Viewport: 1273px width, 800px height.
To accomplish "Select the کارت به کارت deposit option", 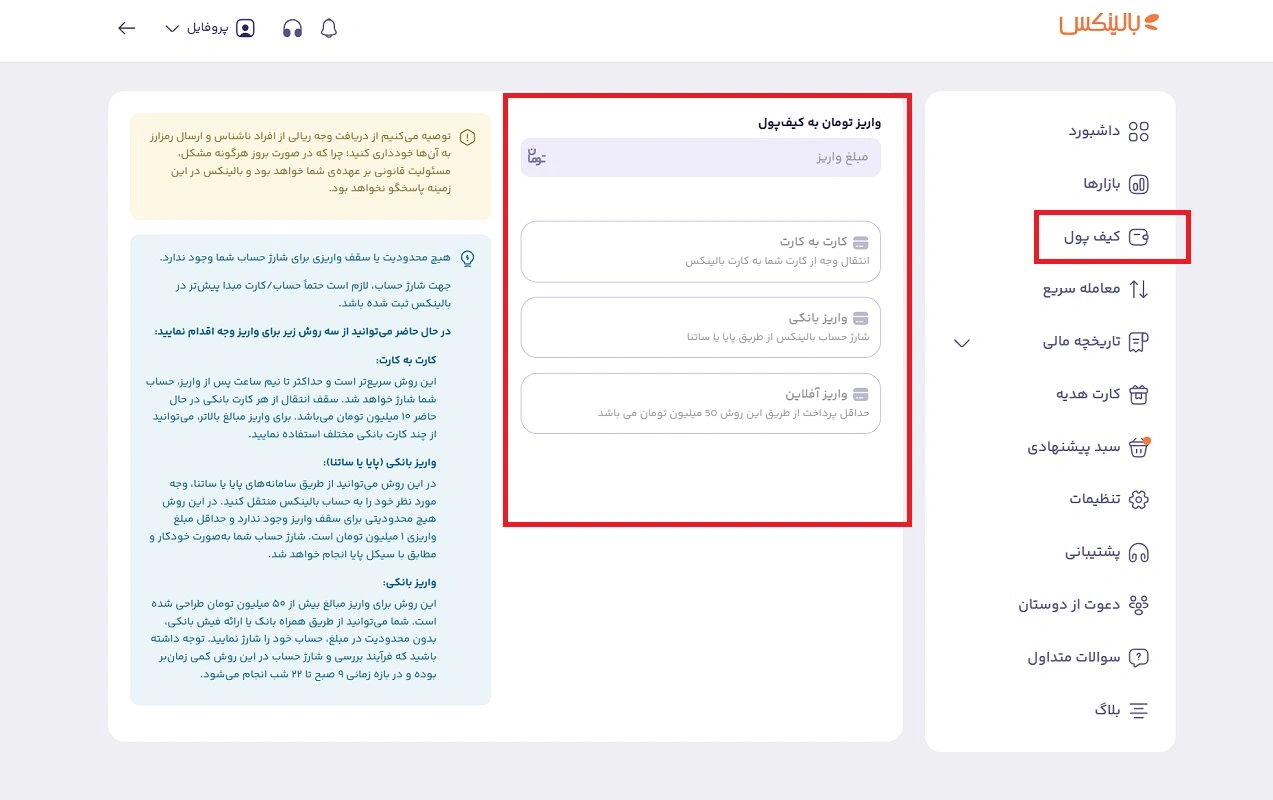I will pyautogui.click(x=701, y=251).
